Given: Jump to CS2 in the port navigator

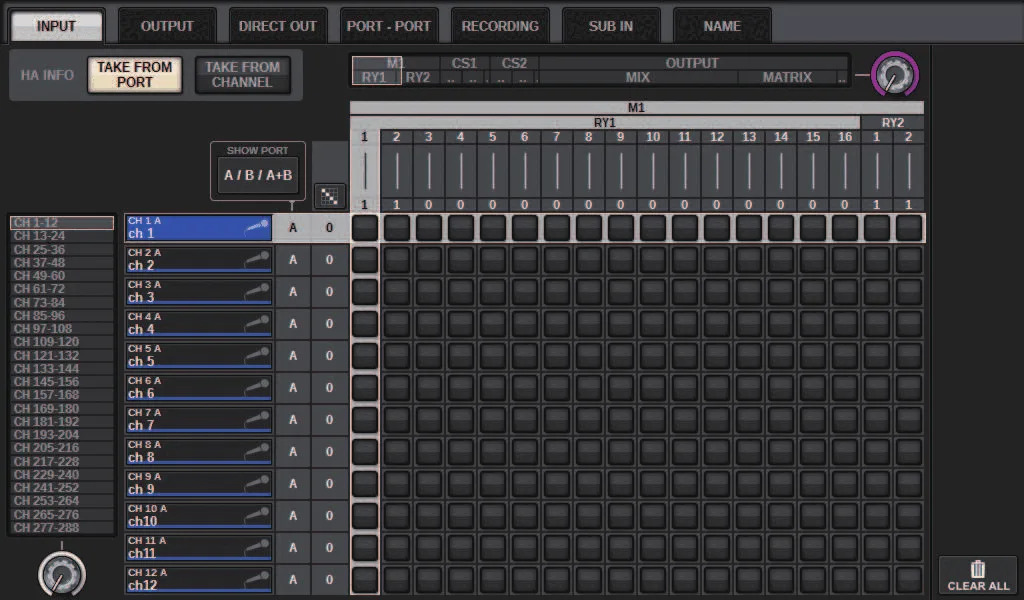Looking at the screenshot, I should click(x=514, y=63).
